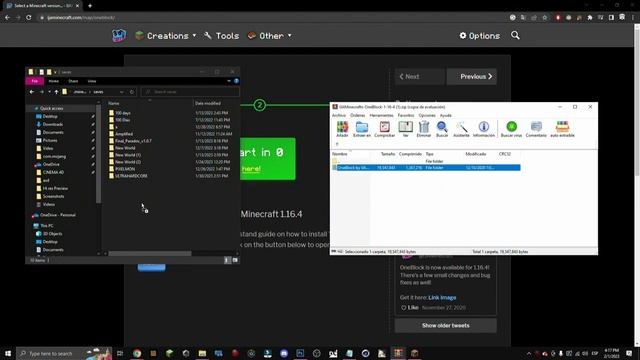This screenshot has width=640, height=360.
Task: Open the Tools menu on the website
Action: tap(222, 36)
